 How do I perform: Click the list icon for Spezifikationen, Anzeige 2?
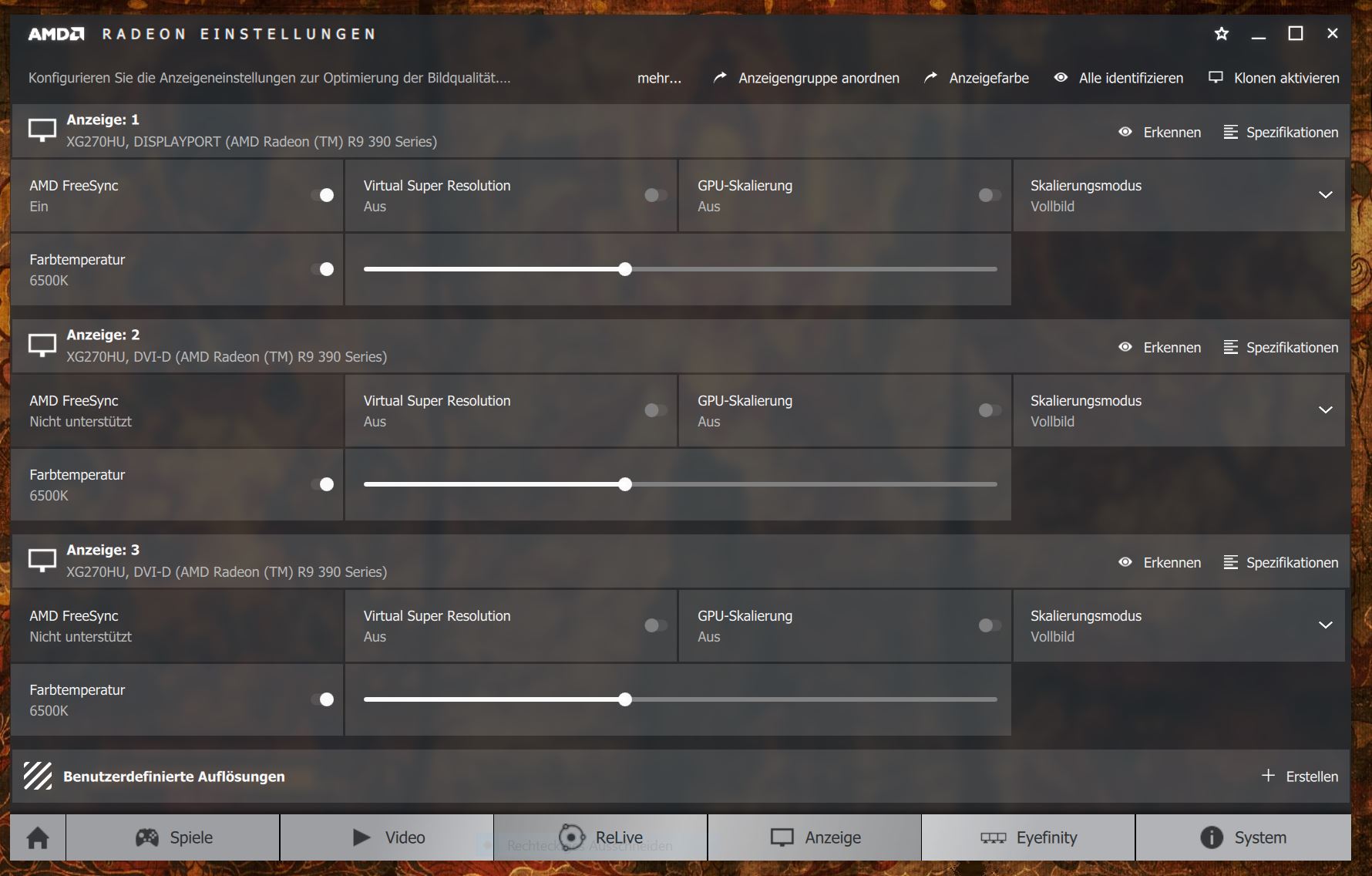click(1230, 347)
